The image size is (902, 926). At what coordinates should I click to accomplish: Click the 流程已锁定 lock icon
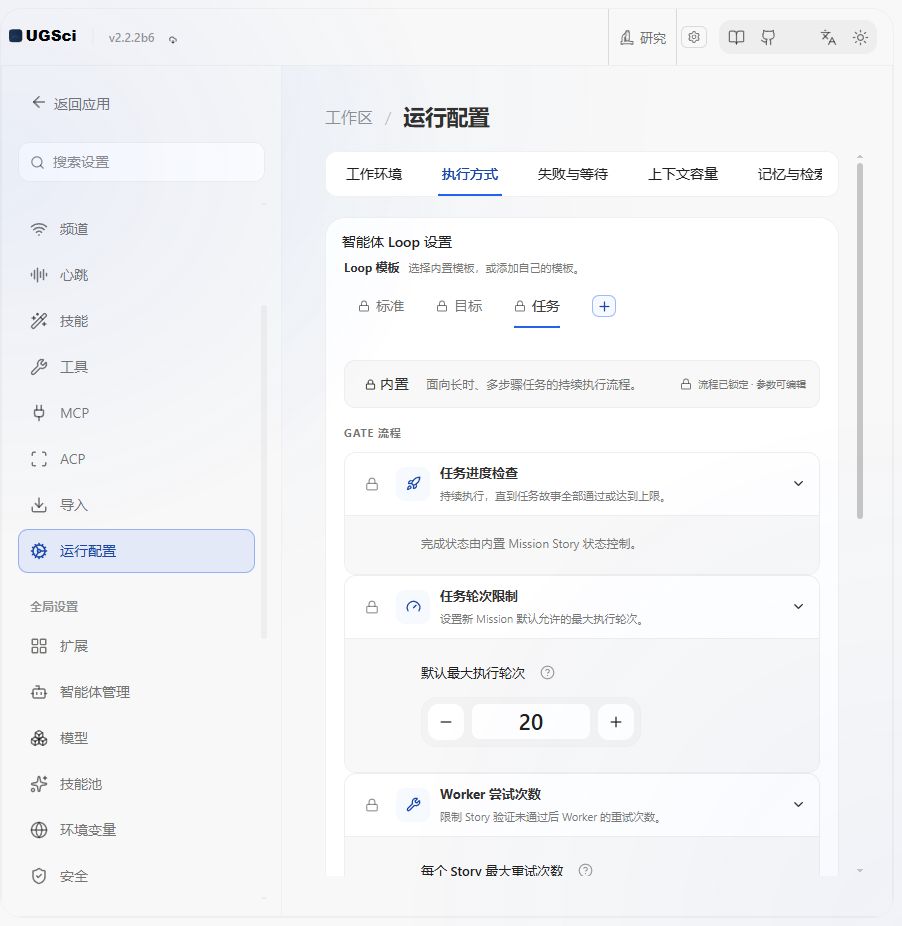[x=686, y=384]
